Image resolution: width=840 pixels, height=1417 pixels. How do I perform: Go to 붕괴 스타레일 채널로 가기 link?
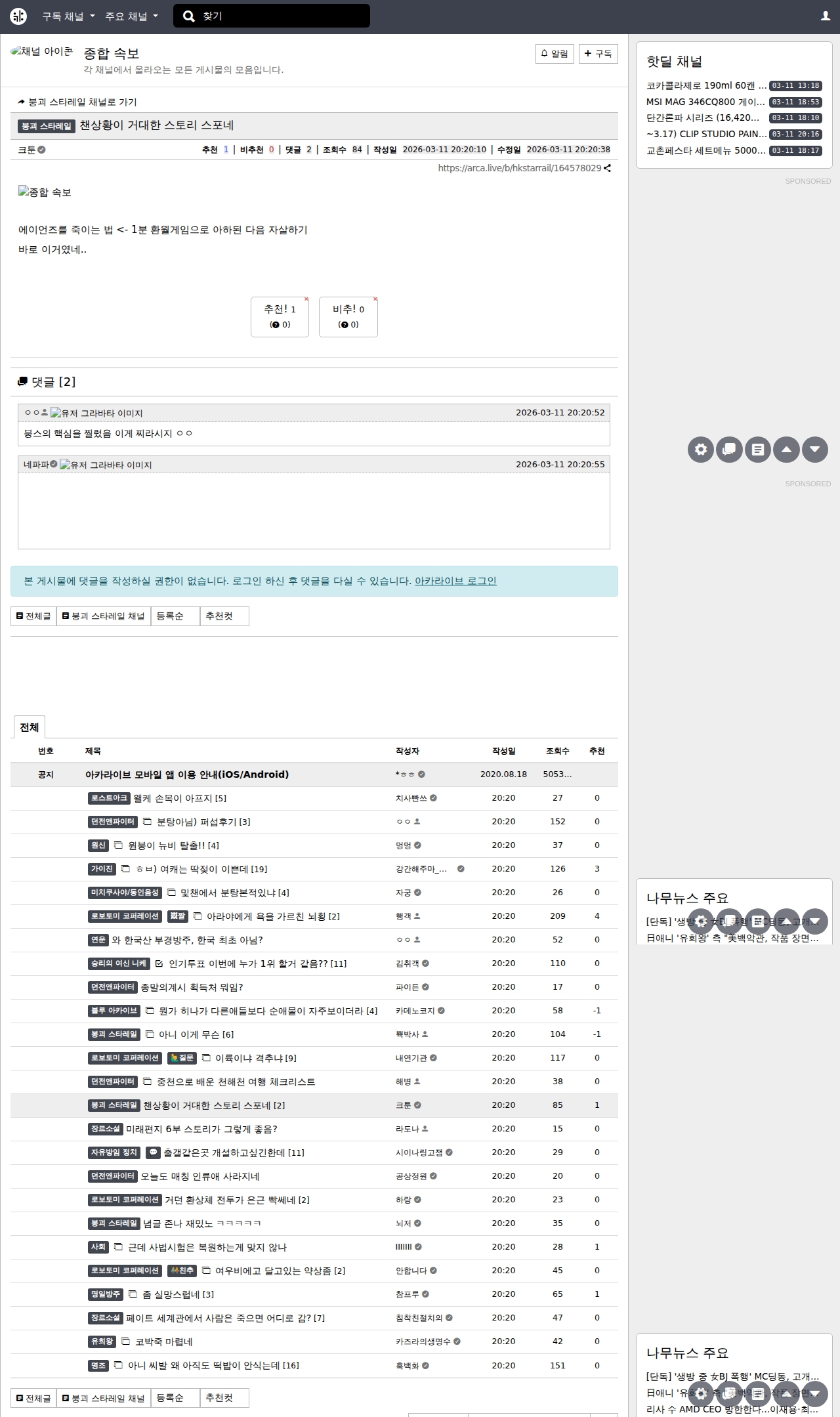pos(77,102)
